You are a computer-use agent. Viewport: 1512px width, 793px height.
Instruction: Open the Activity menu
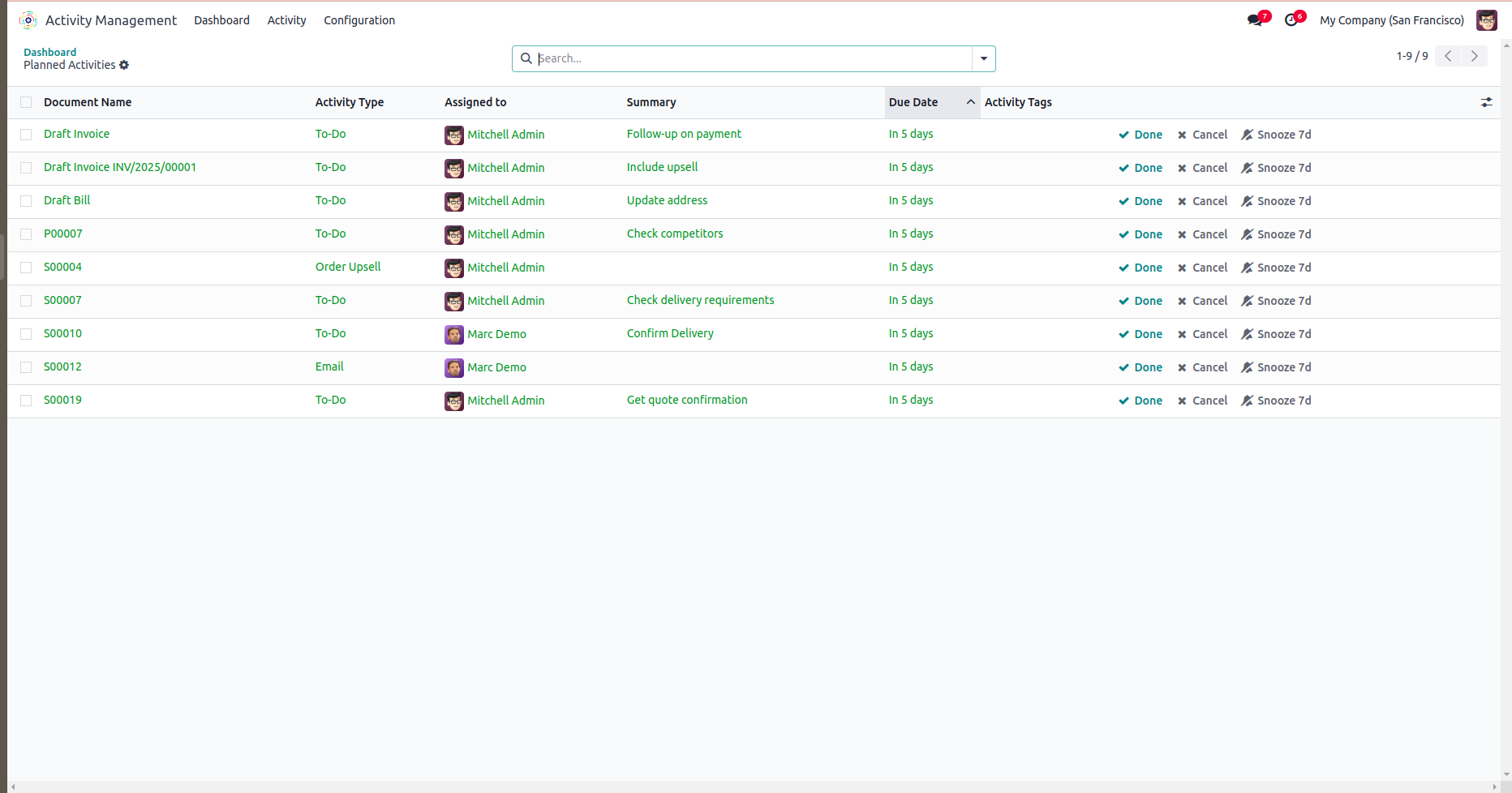[287, 20]
